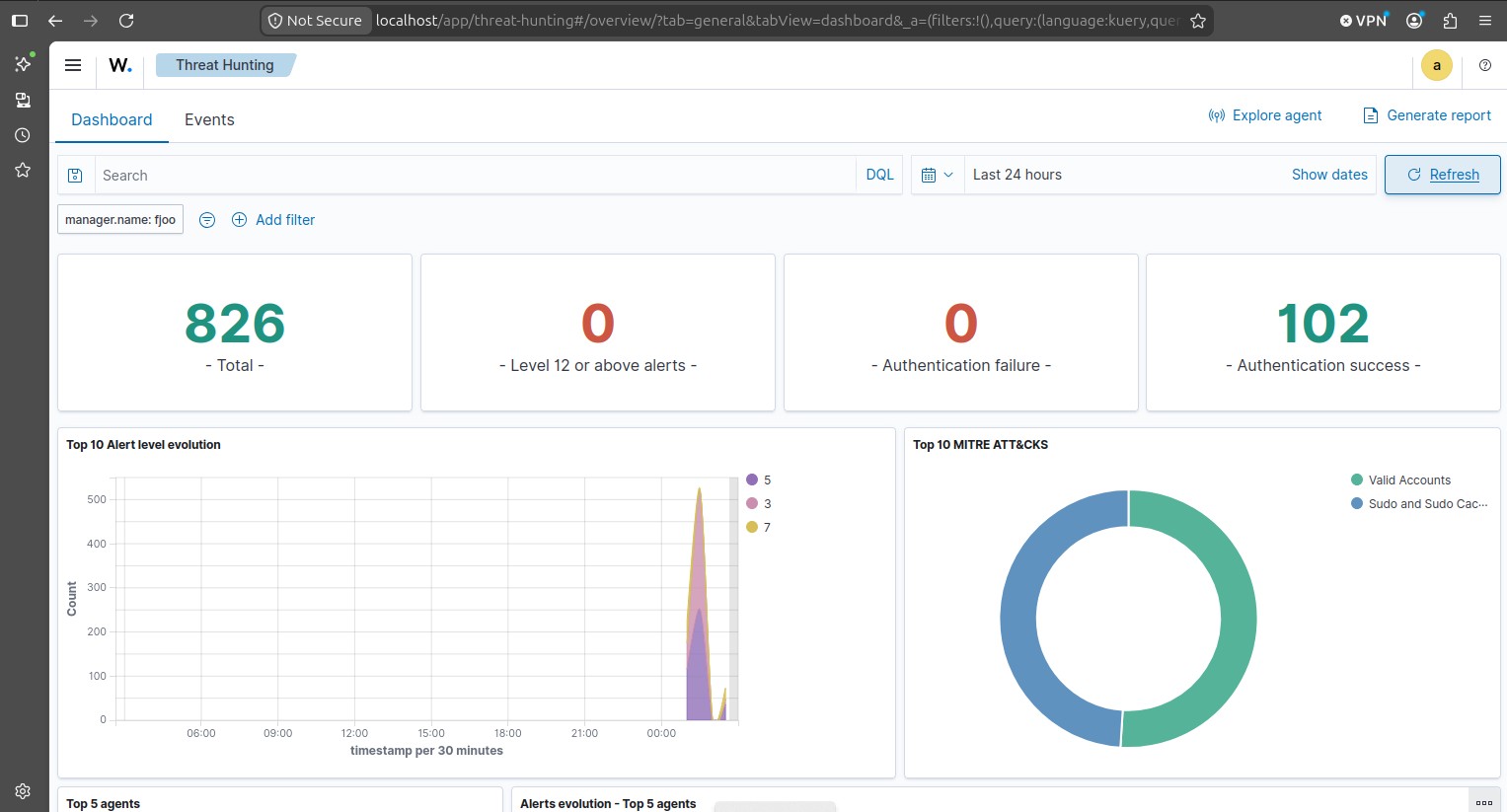This screenshot has height=812, width=1507.
Task: Open the hamburger navigation menu
Action: point(73,65)
